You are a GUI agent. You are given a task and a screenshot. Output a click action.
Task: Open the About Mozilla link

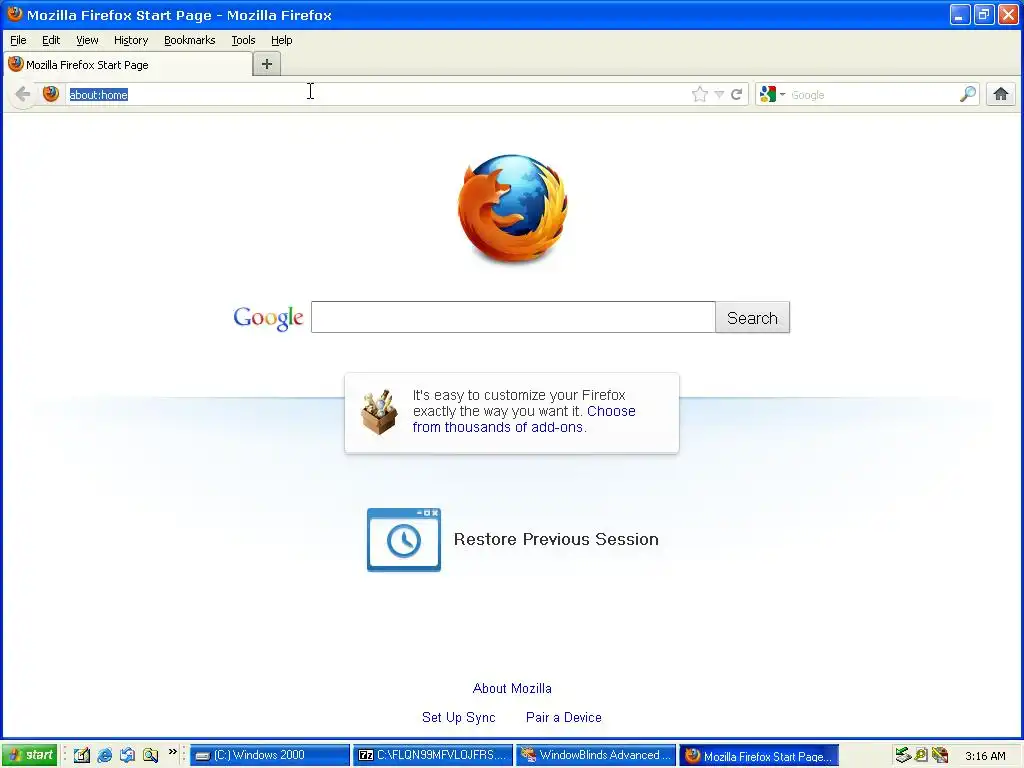pyautogui.click(x=512, y=688)
